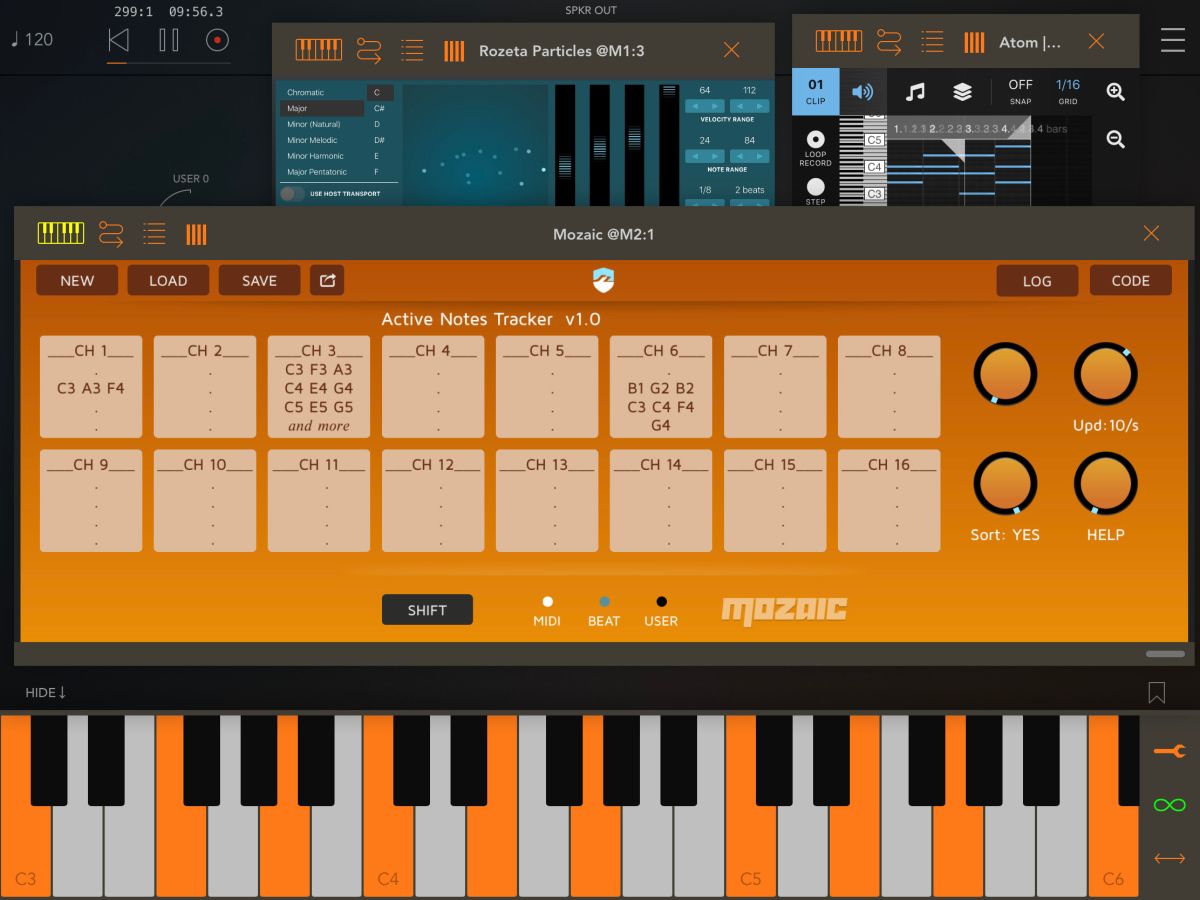Click the share/export icon next to SAVE

(327, 281)
